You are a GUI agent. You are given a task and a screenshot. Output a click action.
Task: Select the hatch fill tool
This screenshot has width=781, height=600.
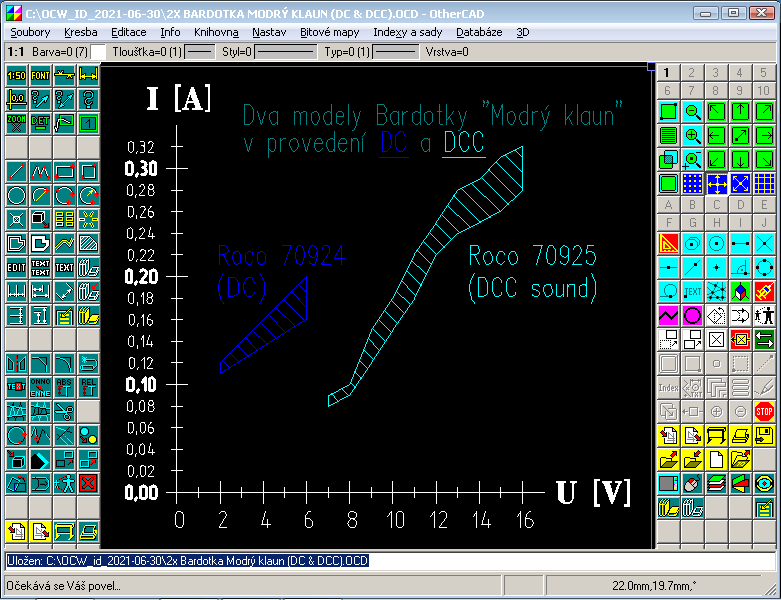[88, 243]
